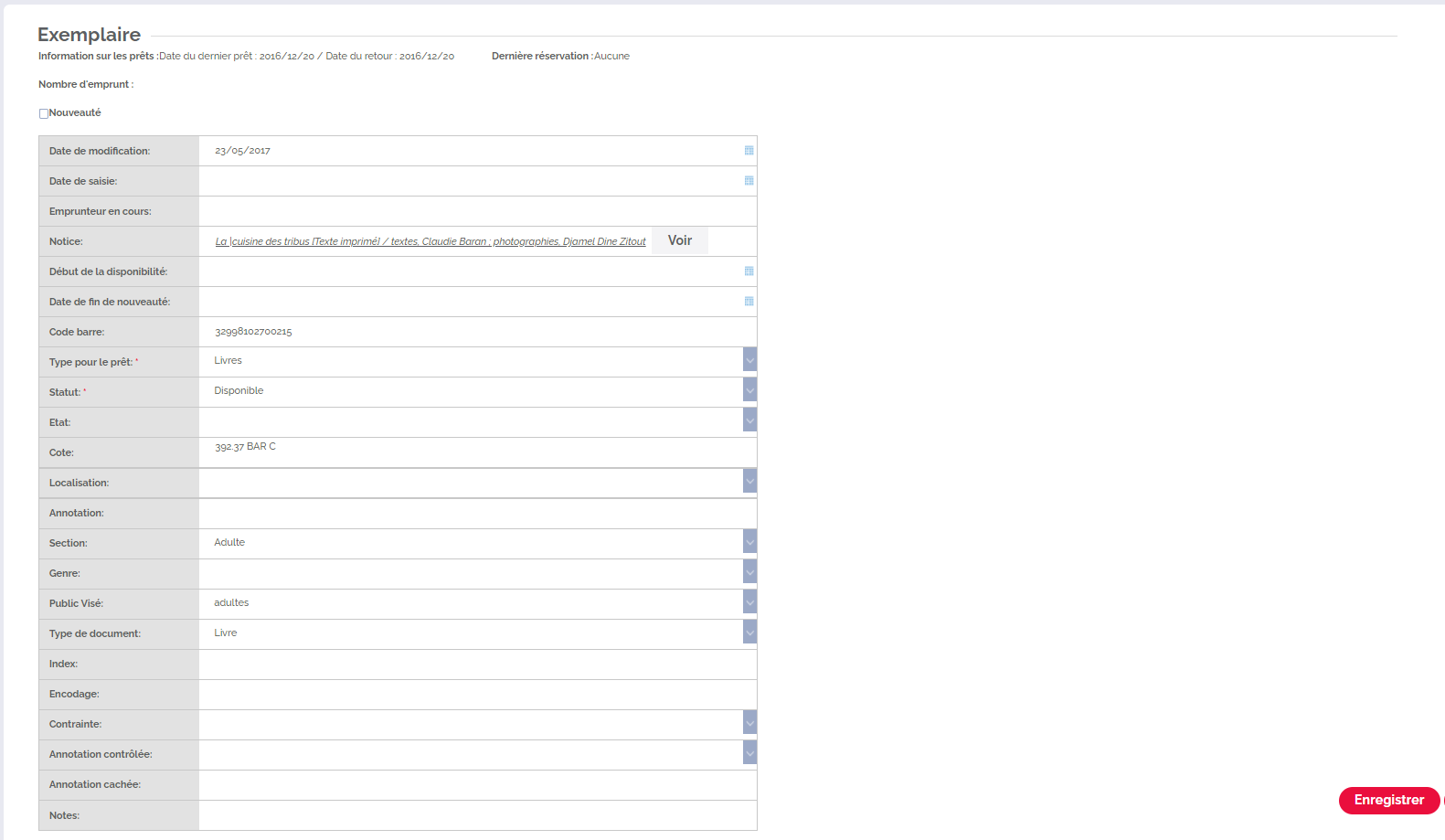Click the Exemplaire heading
The image size is (1445, 840).
[x=89, y=35]
